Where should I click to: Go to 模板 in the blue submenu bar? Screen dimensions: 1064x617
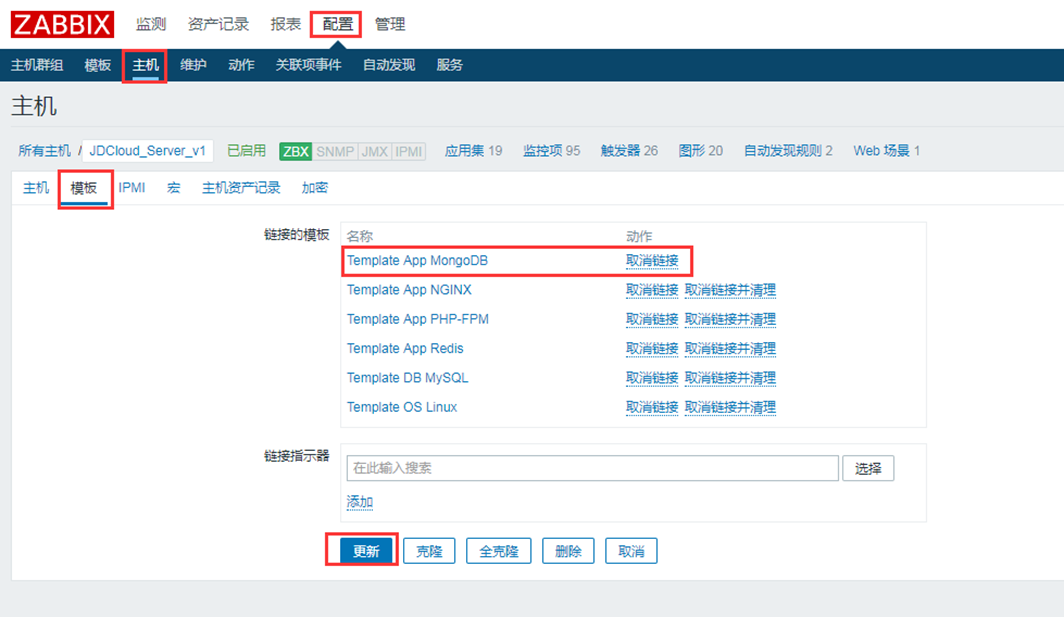point(98,65)
